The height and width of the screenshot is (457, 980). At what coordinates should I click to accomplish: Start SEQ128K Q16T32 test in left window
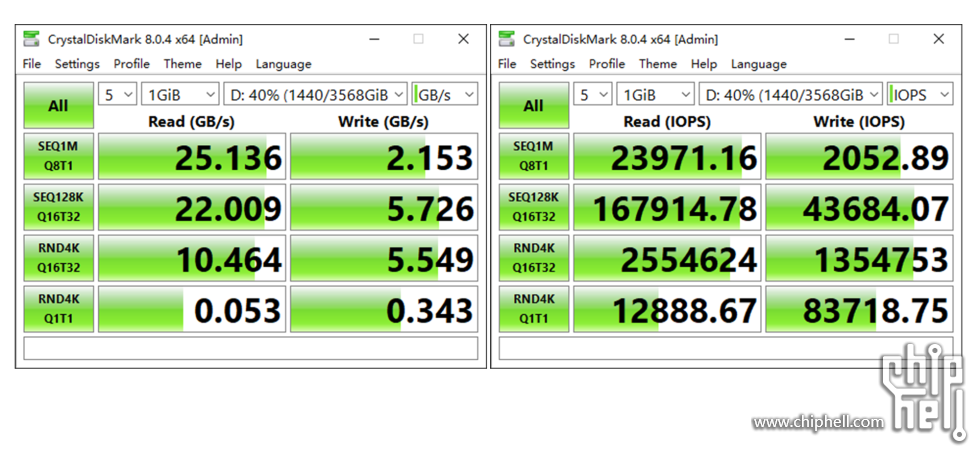tap(59, 208)
